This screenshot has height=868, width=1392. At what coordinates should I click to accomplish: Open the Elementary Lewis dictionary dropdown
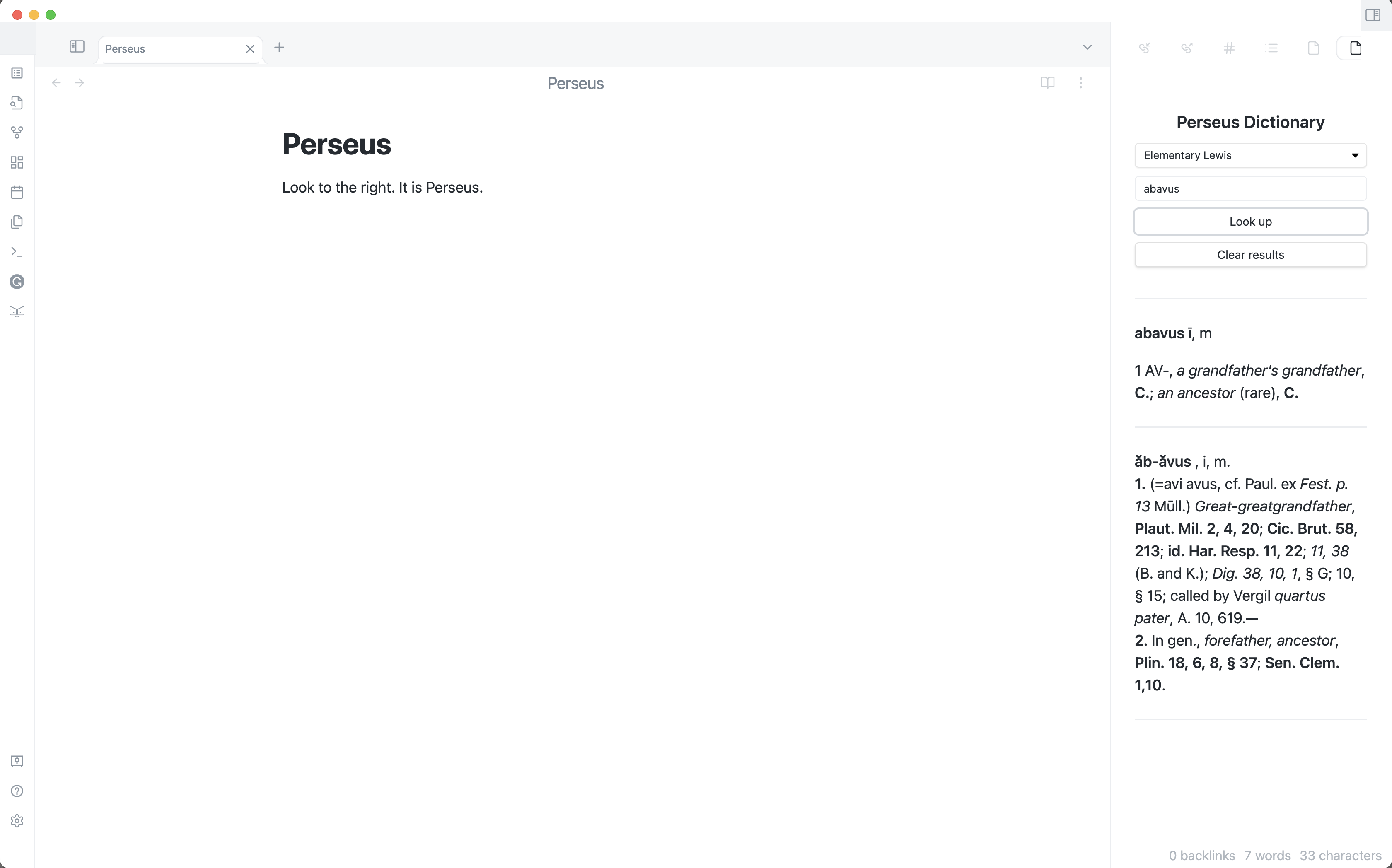pos(1250,155)
